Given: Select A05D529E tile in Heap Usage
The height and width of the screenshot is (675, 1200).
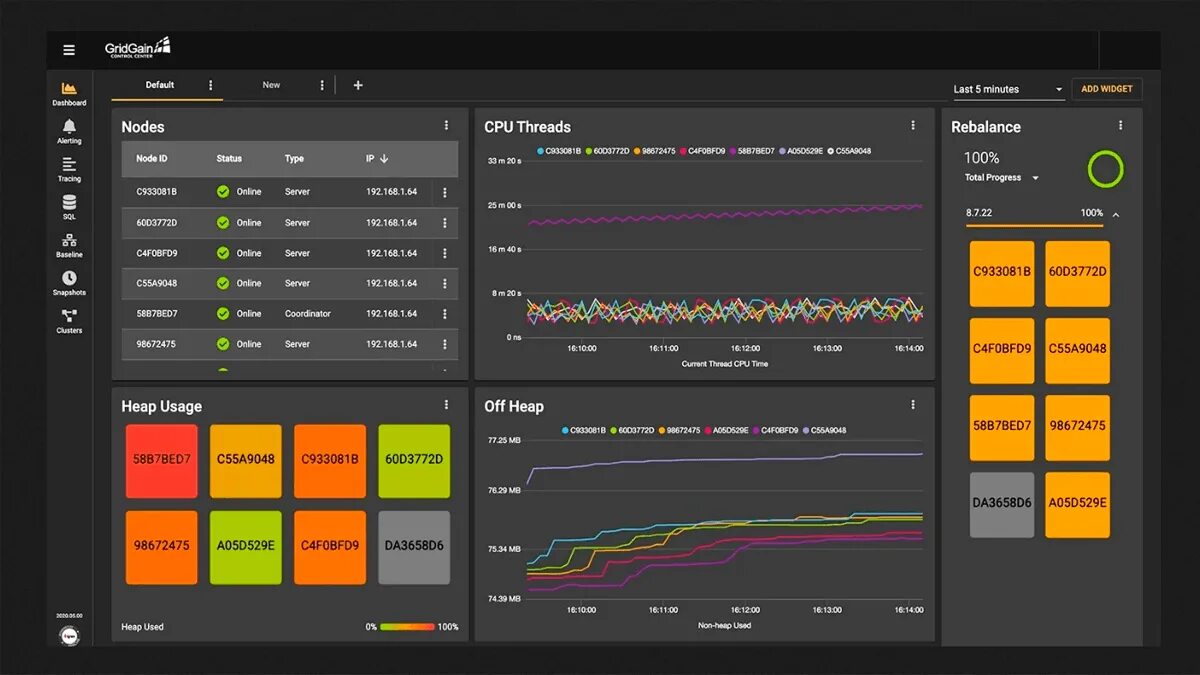Looking at the screenshot, I should point(246,547).
